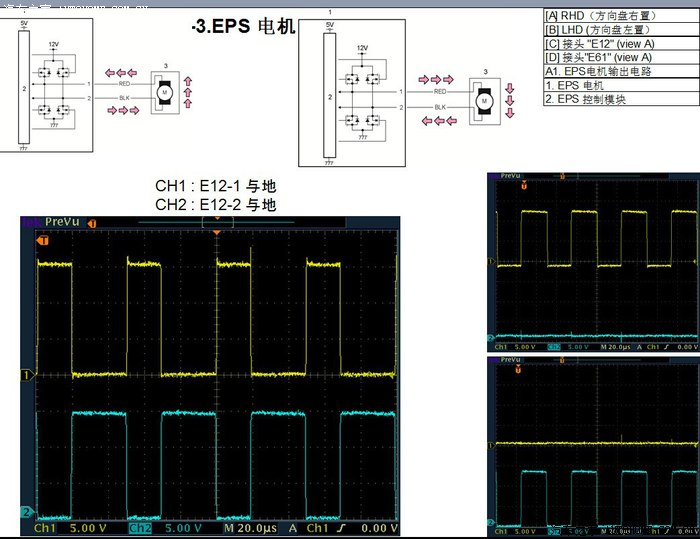Click the legend row '[A] RHD'
The width and height of the screenshot is (700, 539).
[600, 16]
